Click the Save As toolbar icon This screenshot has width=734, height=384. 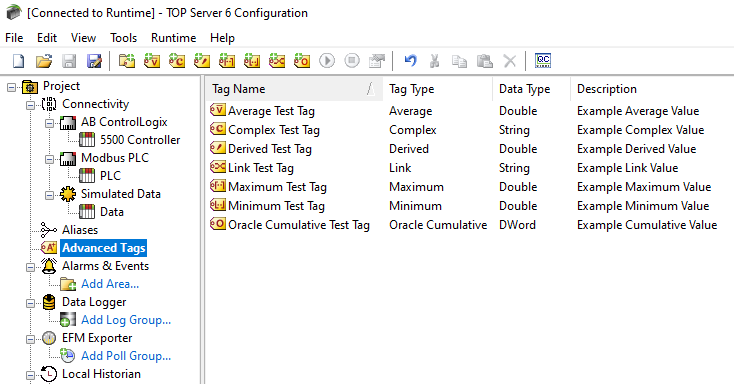coord(94,61)
